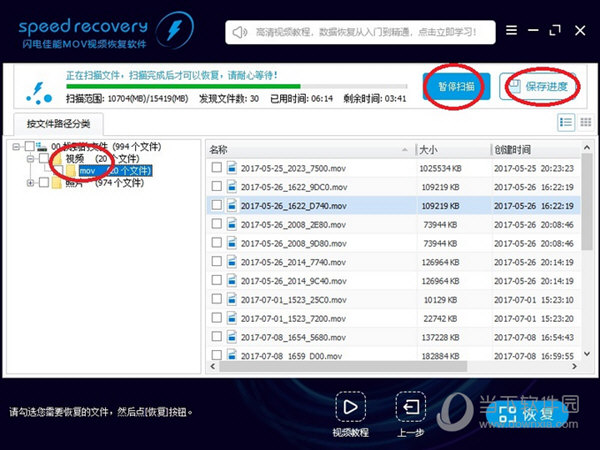Go back with the previous step icon
The height and width of the screenshot is (450, 600).
411,406
